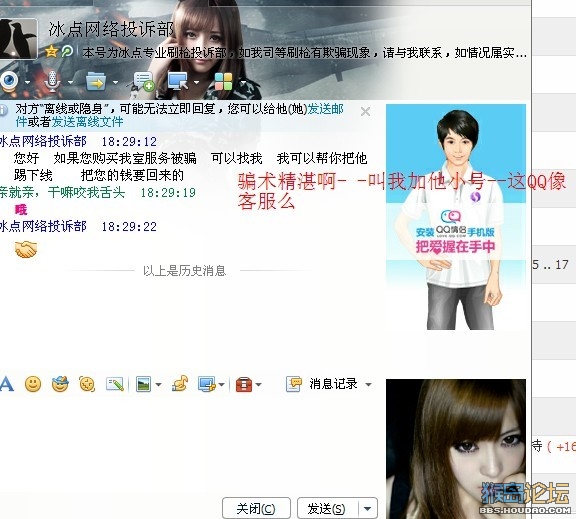
Task: Click the magic emoticon cowboy hat icon
Action: [60, 384]
